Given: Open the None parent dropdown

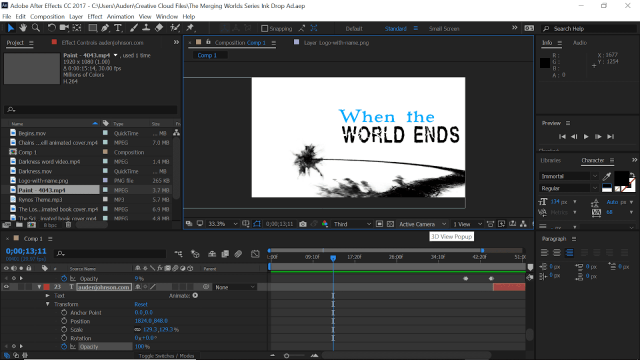Looking at the screenshot, I should 235,287.
